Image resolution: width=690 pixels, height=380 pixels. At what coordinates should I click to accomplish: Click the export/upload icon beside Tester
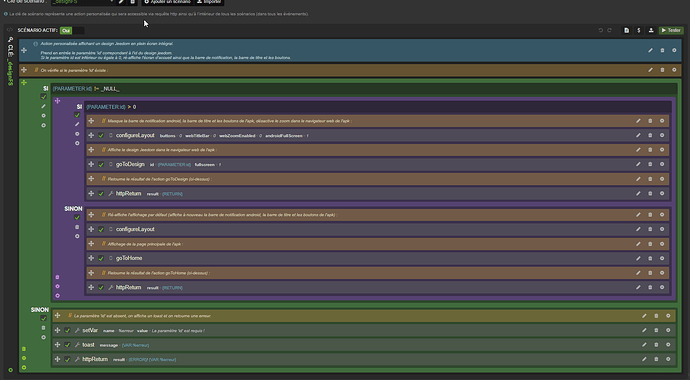point(651,30)
